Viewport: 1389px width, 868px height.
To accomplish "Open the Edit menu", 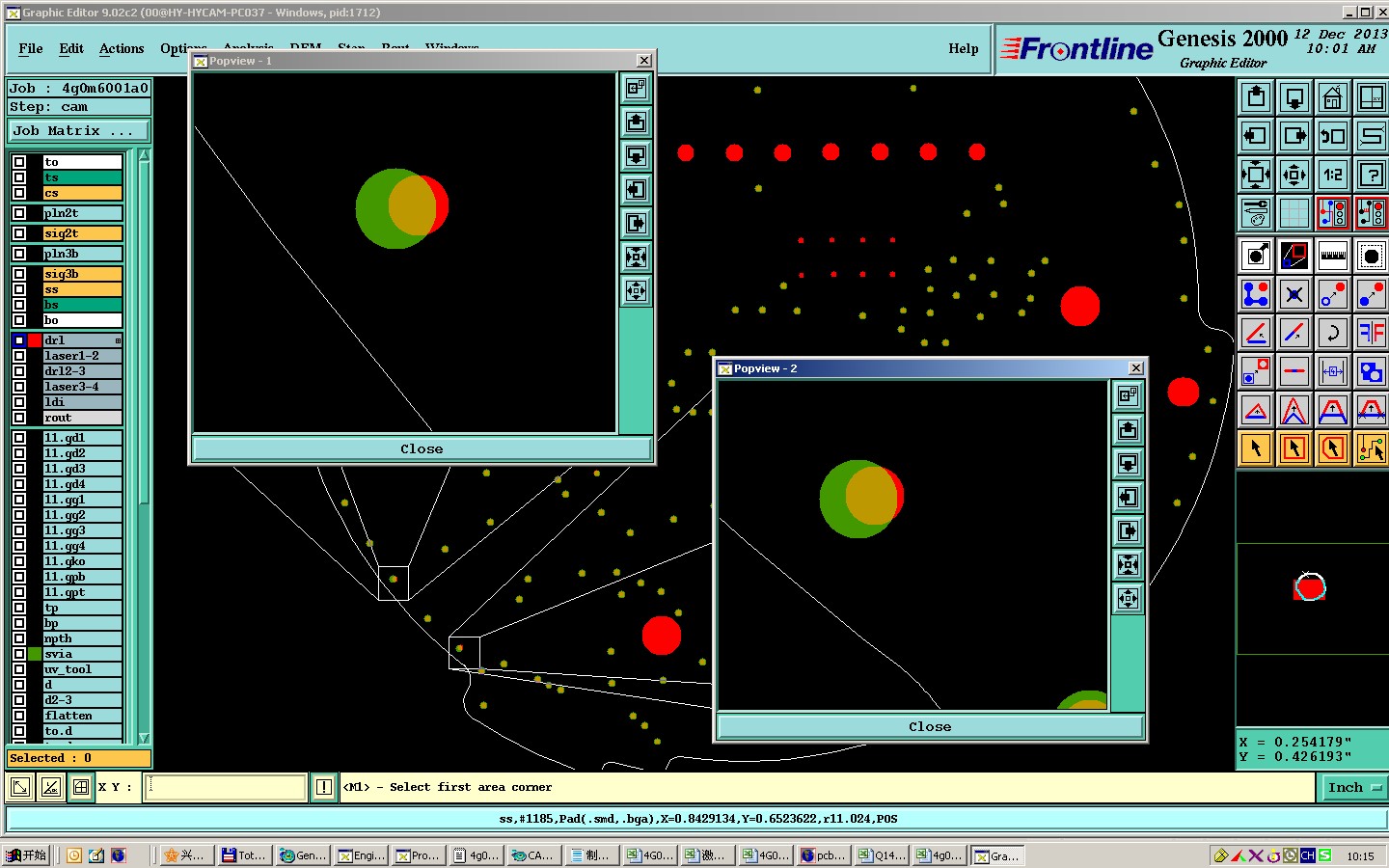I will point(71,48).
